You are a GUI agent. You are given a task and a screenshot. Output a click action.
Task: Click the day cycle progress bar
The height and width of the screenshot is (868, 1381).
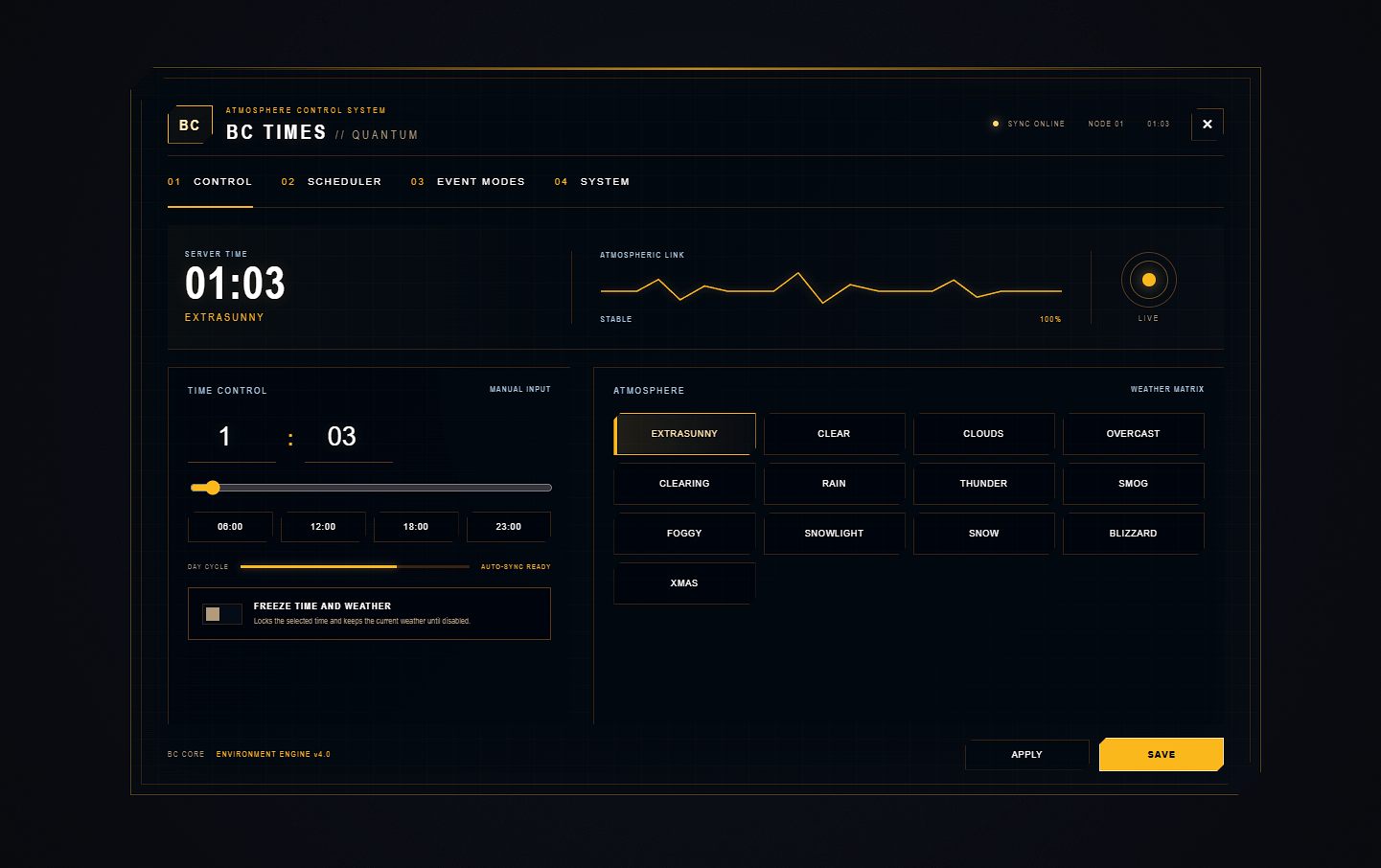(355, 567)
